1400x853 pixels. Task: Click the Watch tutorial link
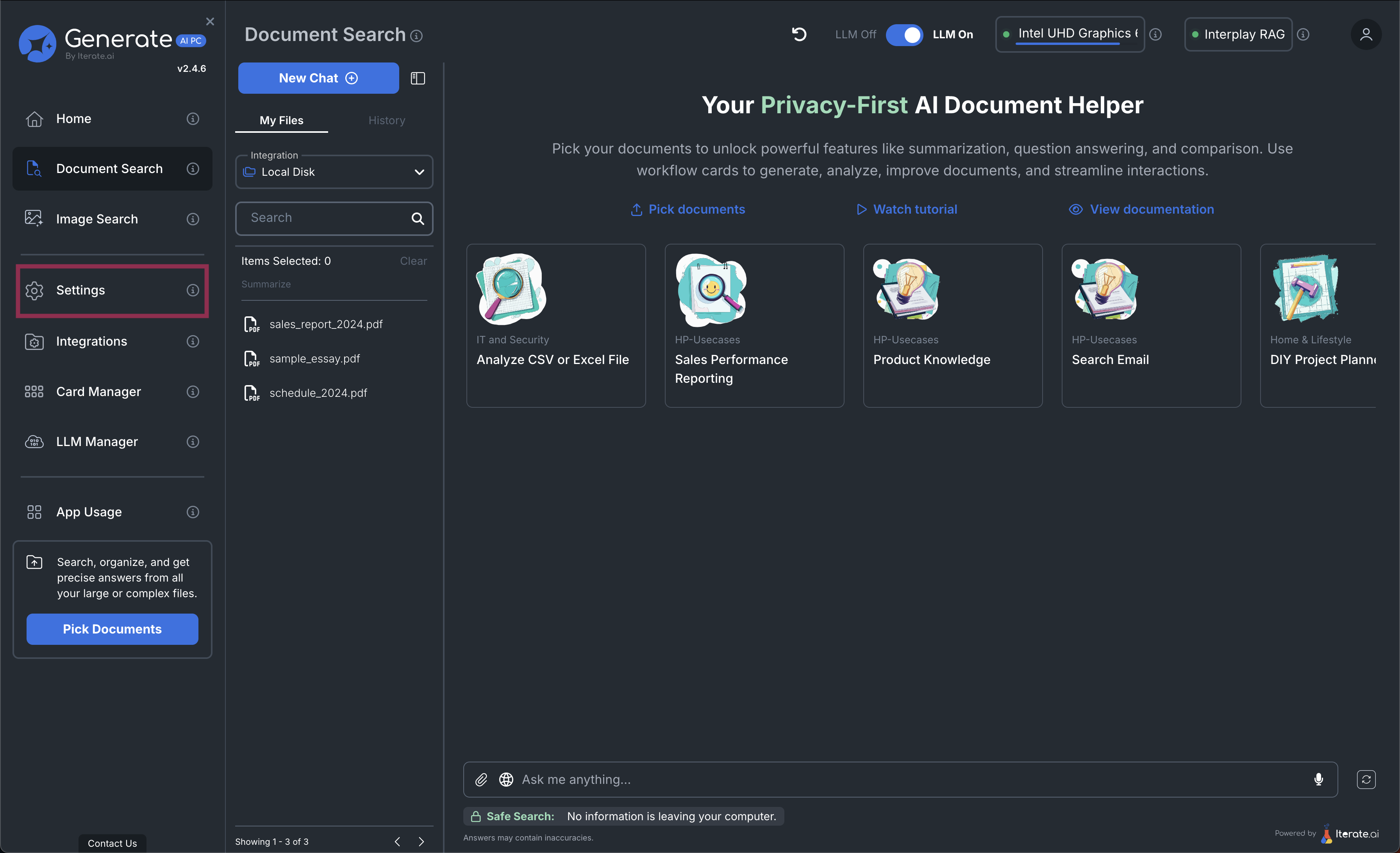(x=907, y=210)
